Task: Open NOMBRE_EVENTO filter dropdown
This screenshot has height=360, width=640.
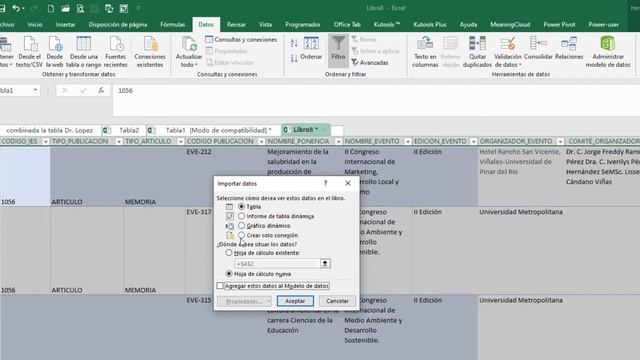Action: pyautogui.click(x=407, y=141)
